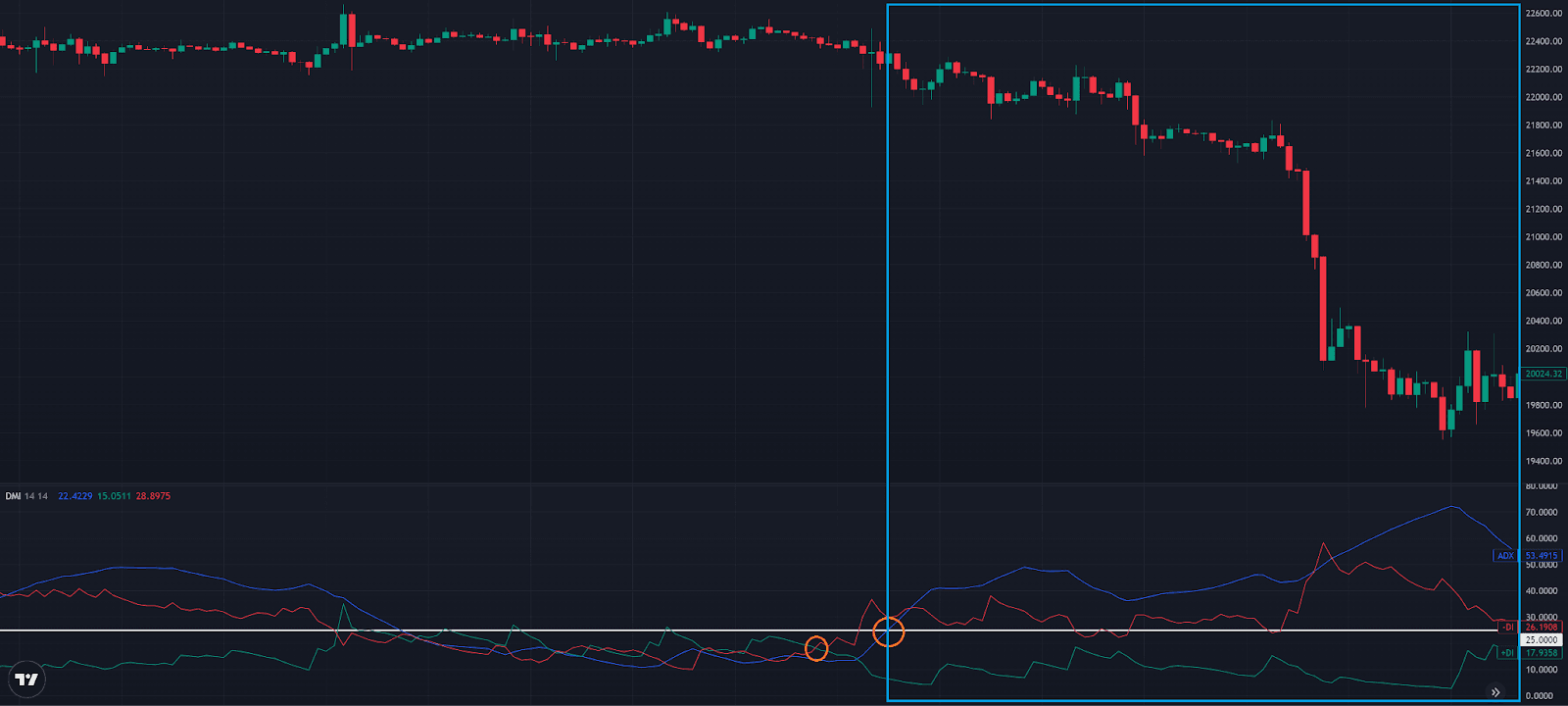Click the -DI value 26.1908 on axis
The height and width of the screenshot is (706, 1568).
(1543, 628)
